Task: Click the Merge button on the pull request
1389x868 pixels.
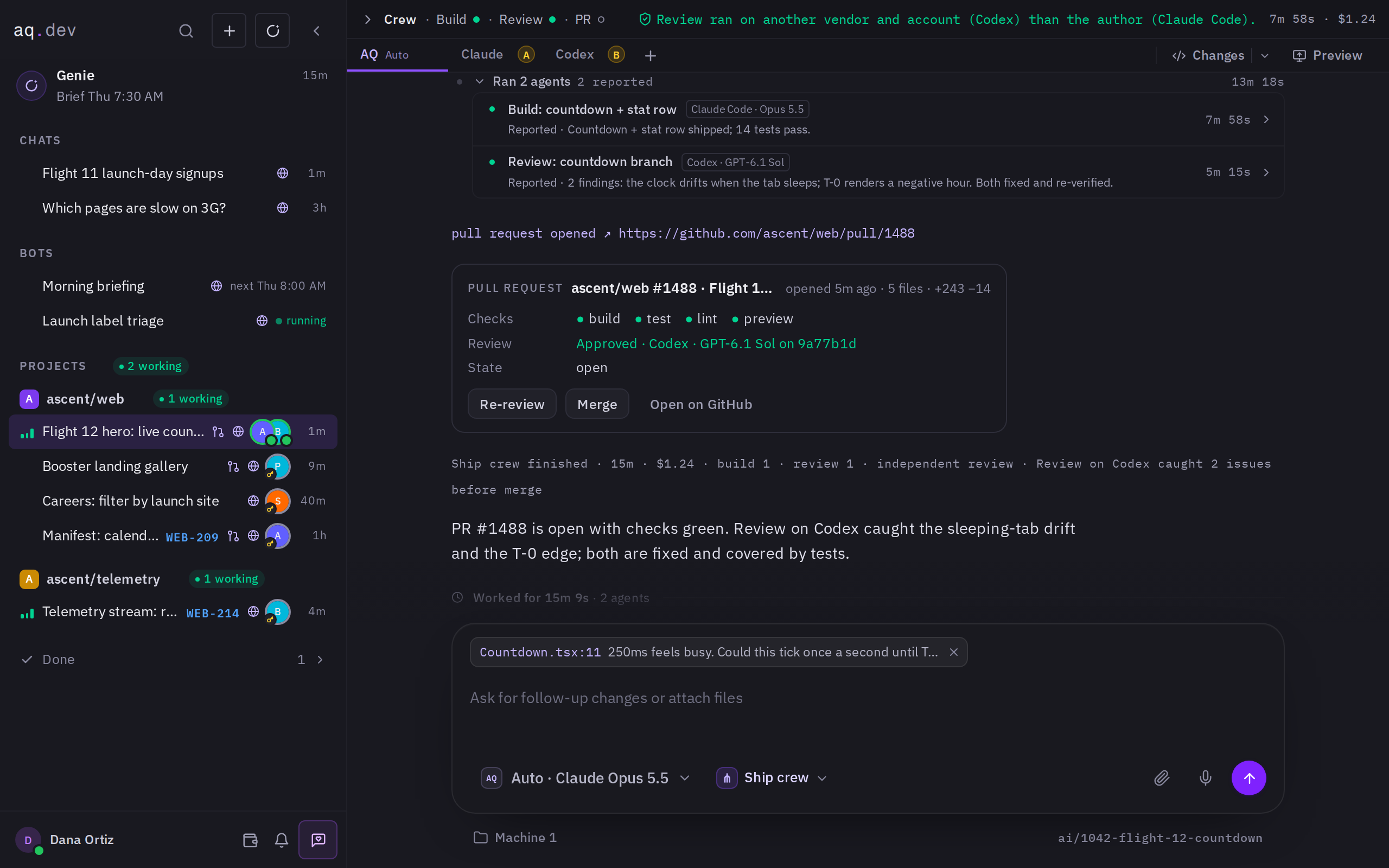Action: click(597, 404)
